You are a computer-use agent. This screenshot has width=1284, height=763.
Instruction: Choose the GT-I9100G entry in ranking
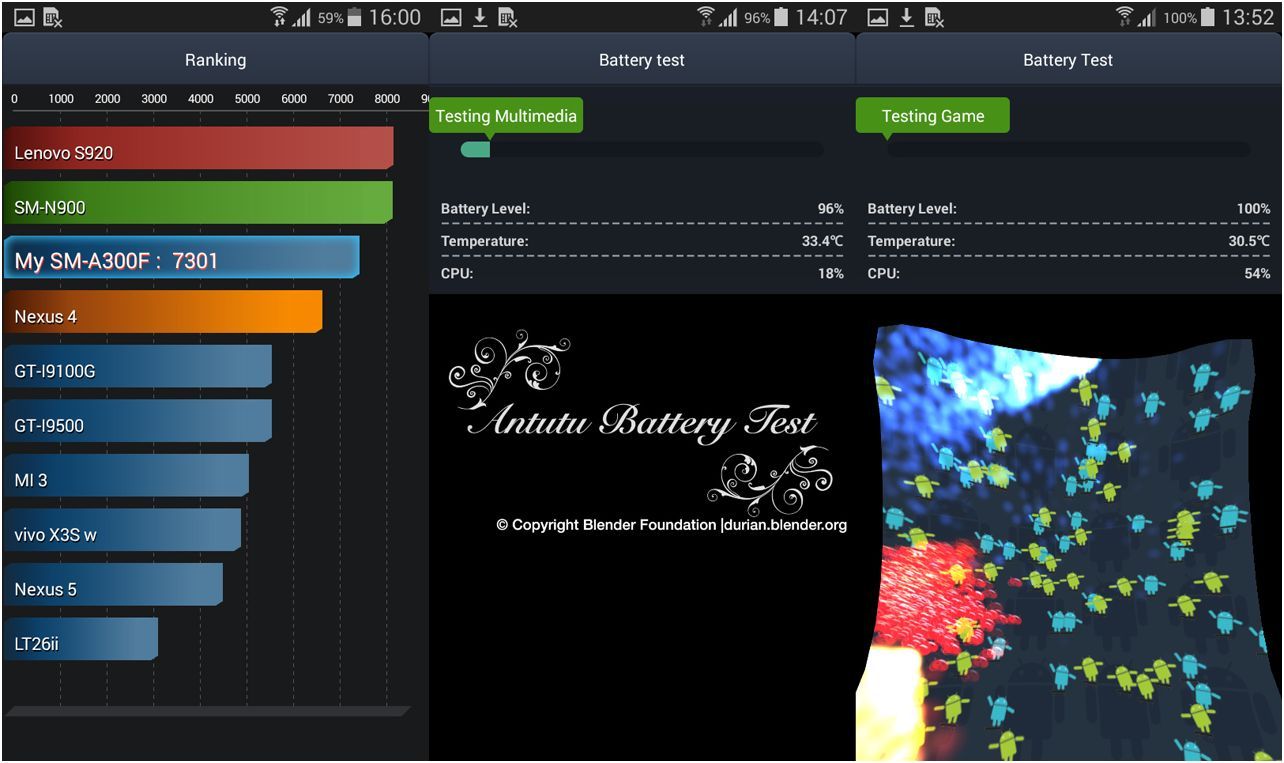point(137,367)
